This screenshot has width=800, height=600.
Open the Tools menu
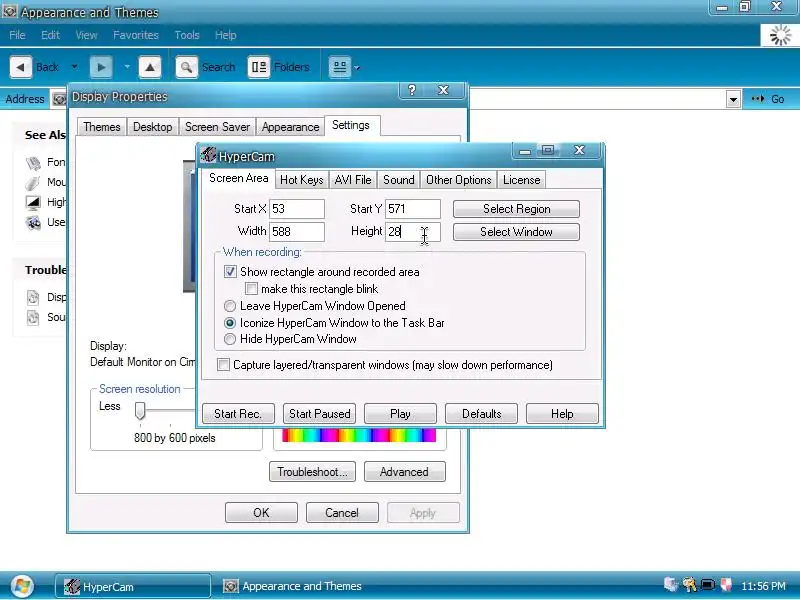point(187,35)
